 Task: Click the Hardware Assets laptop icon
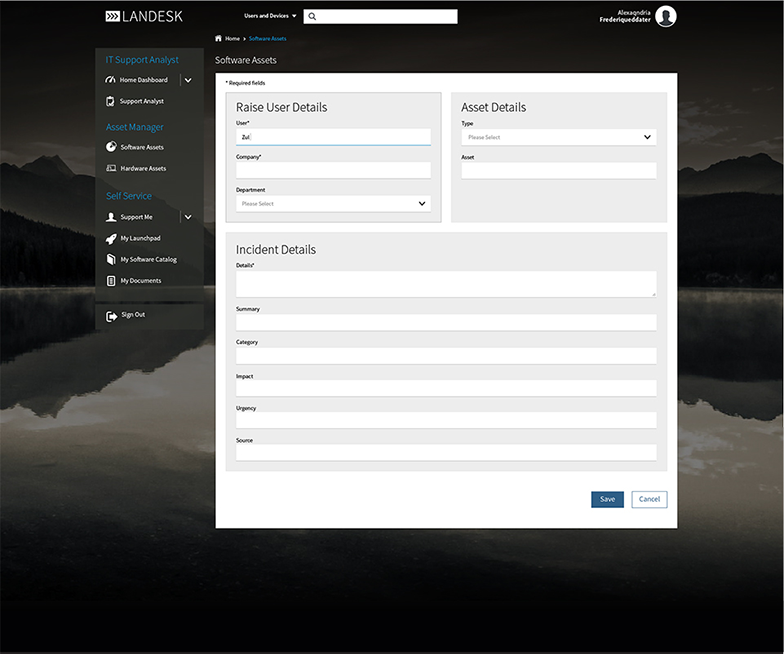click(111, 168)
